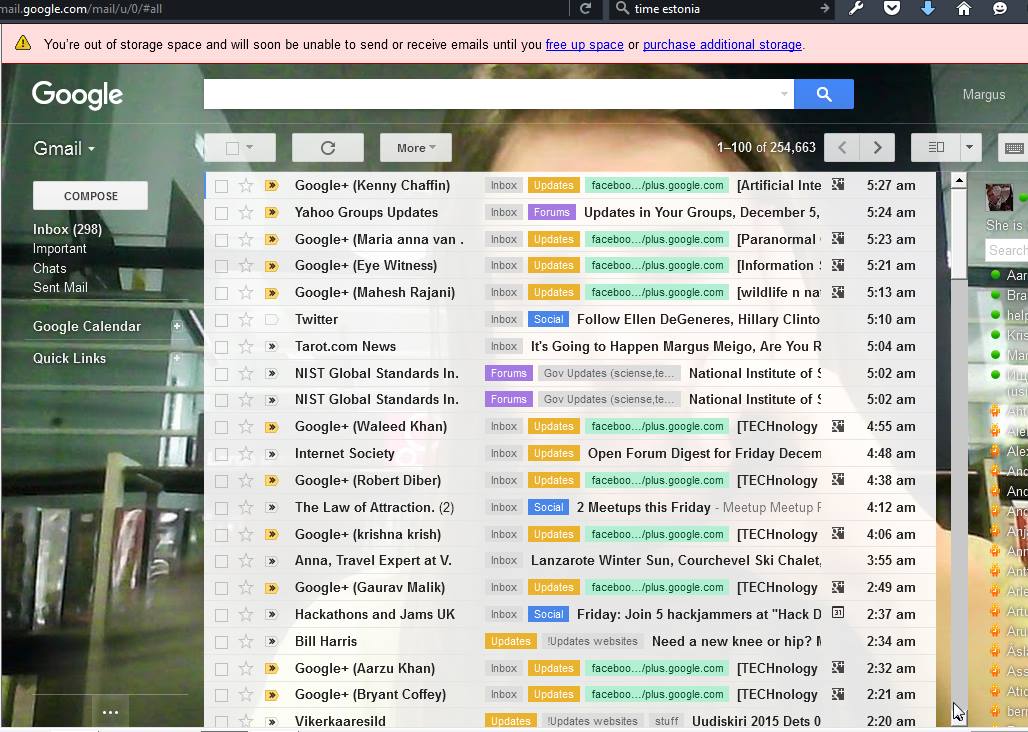The image size is (1028, 732).
Task: Click the split pane mode icon
Action: [x=936, y=147]
